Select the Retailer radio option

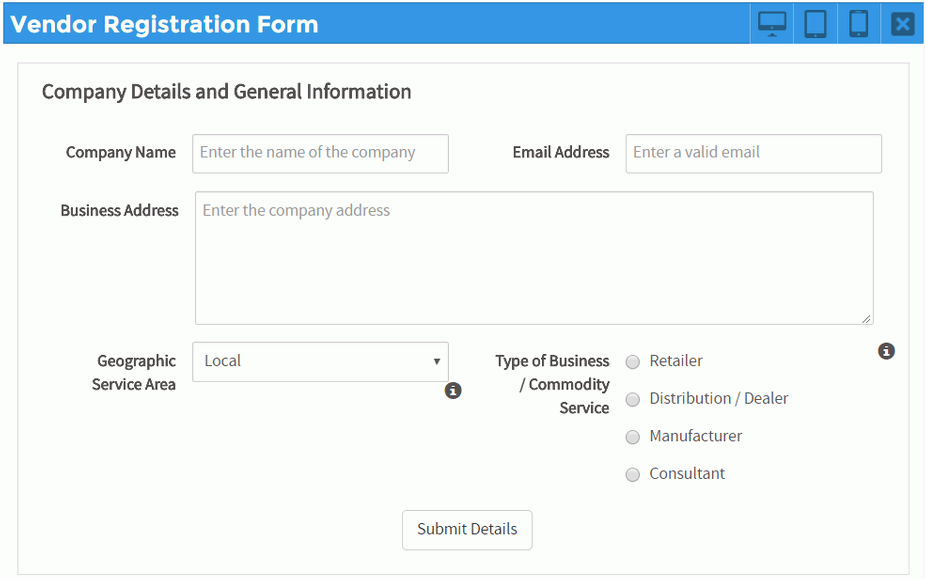tap(632, 362)
